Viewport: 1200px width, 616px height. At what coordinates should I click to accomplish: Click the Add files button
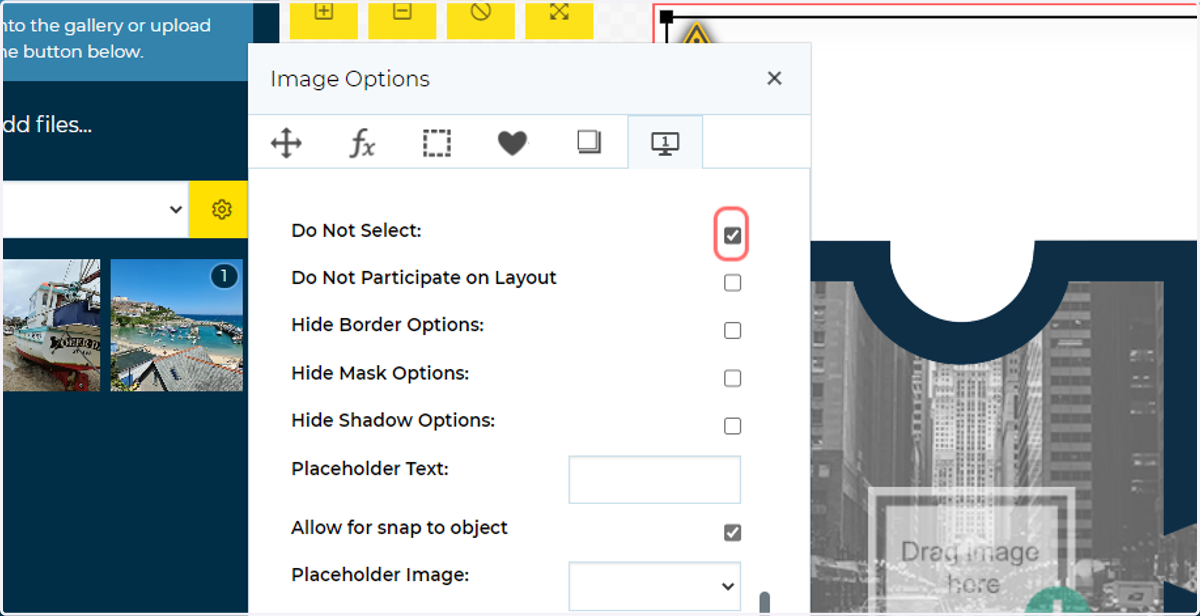(47, 126)
